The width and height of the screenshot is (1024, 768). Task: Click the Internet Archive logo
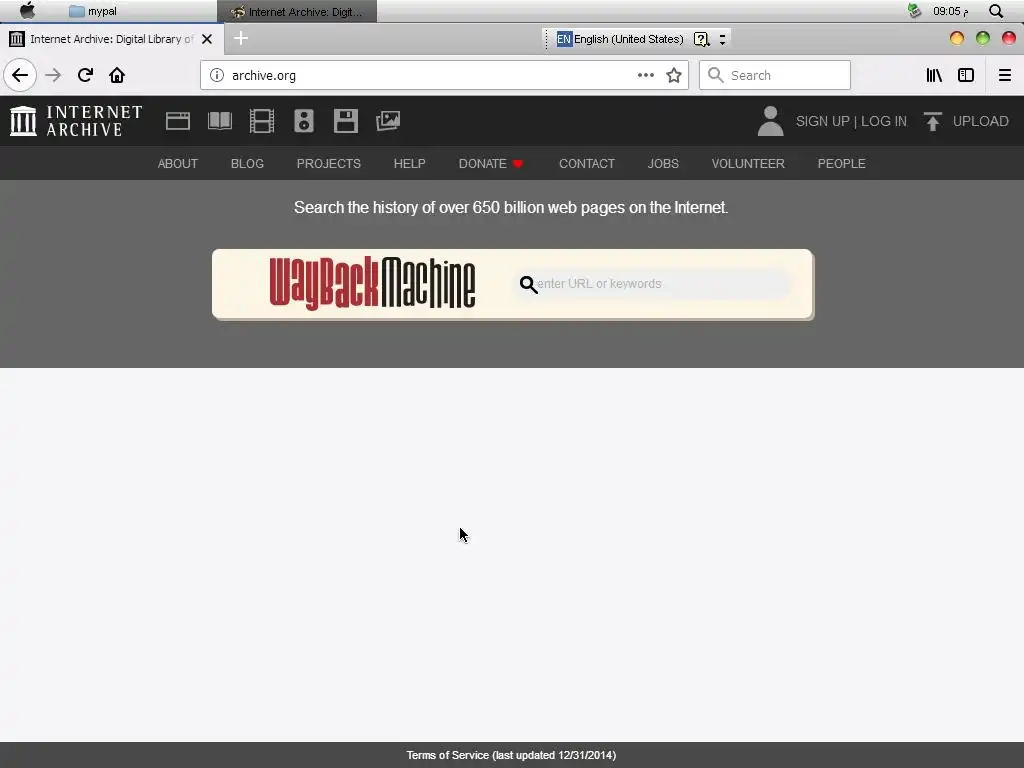76,121
